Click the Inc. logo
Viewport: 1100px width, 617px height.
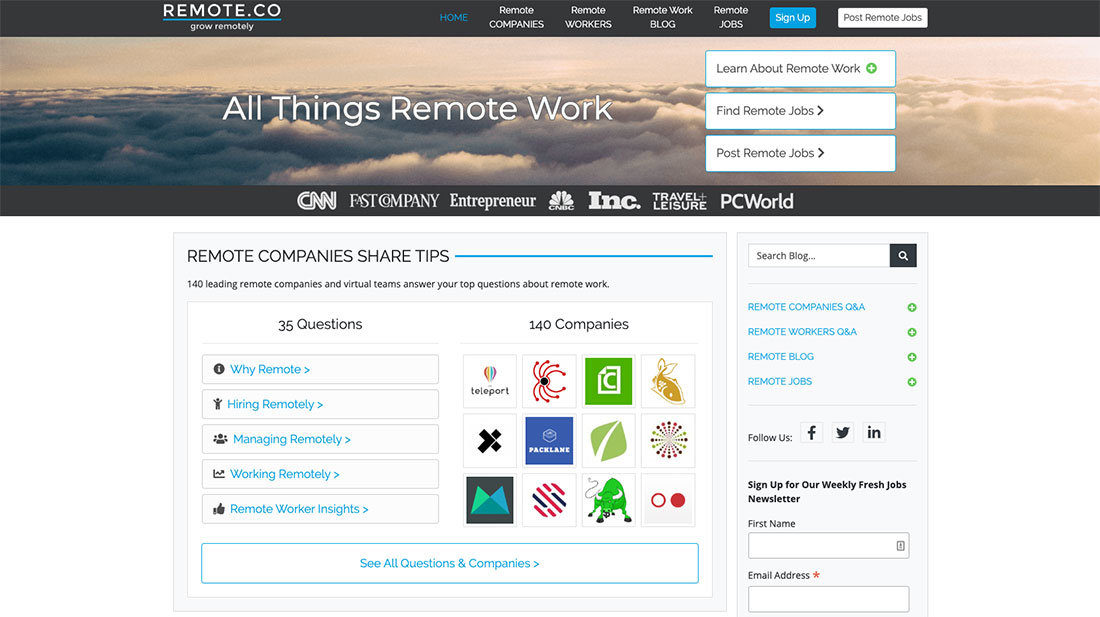point(614,201)
